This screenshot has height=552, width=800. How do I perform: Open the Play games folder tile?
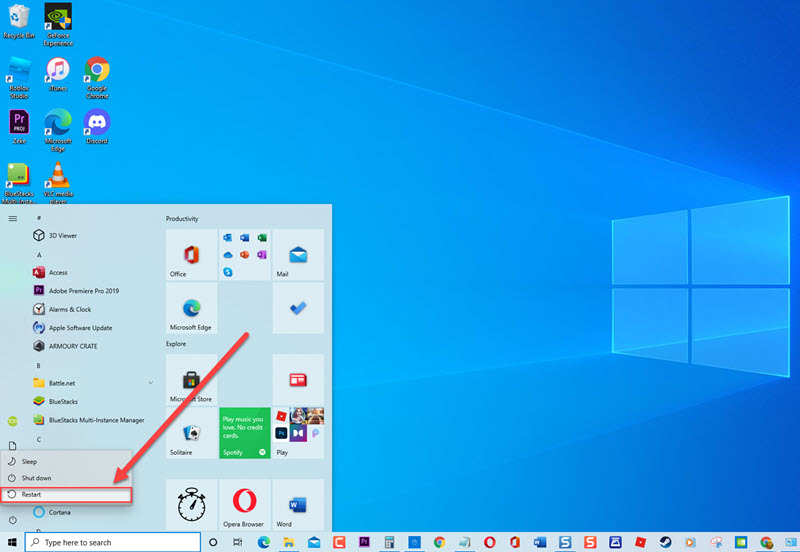point(298,433)
